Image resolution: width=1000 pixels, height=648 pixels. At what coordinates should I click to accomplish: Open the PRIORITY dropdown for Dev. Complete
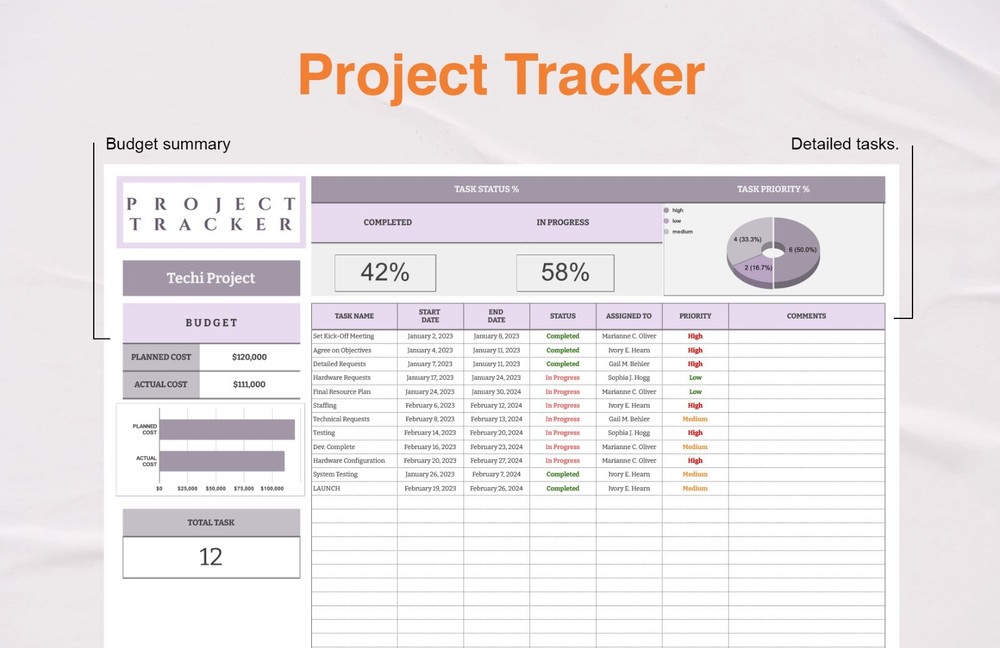click(694, 447)
